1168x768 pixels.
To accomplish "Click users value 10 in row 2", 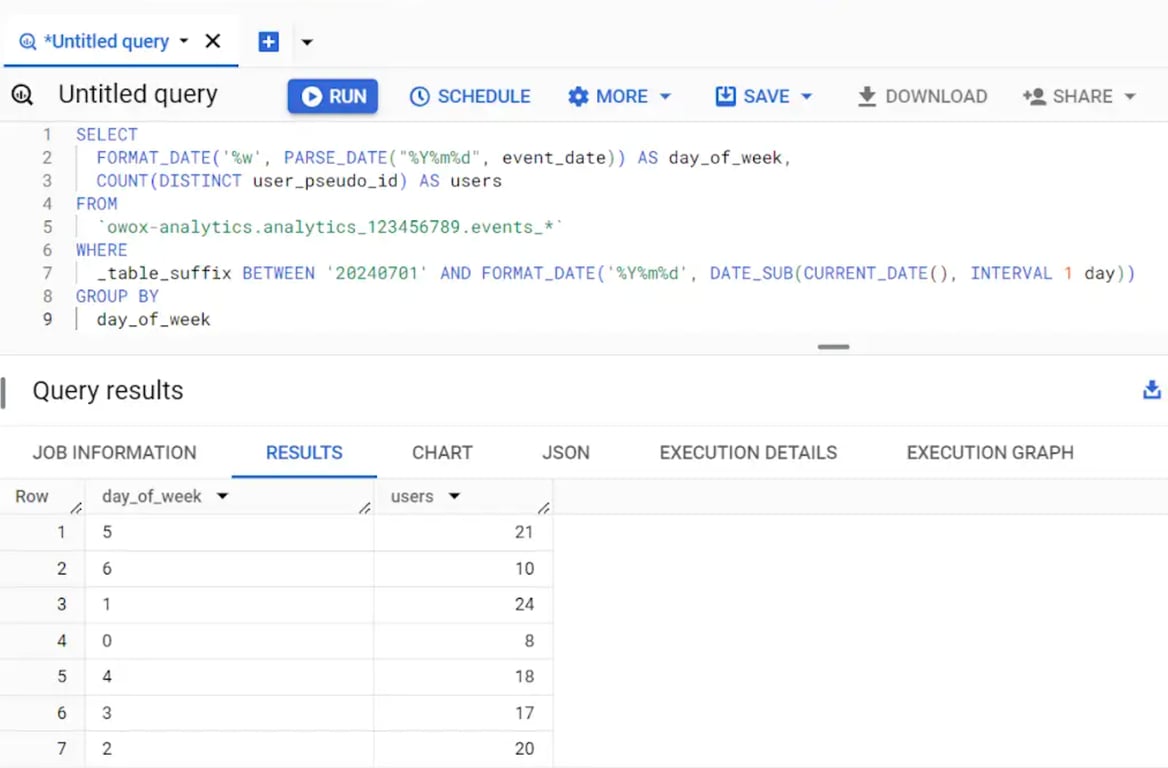I will pos(524,568).
